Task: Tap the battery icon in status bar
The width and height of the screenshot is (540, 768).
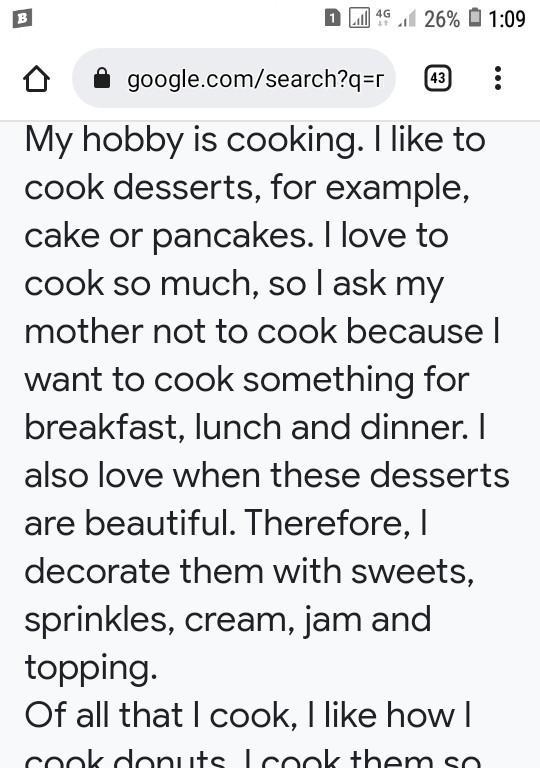Action: 475,18
